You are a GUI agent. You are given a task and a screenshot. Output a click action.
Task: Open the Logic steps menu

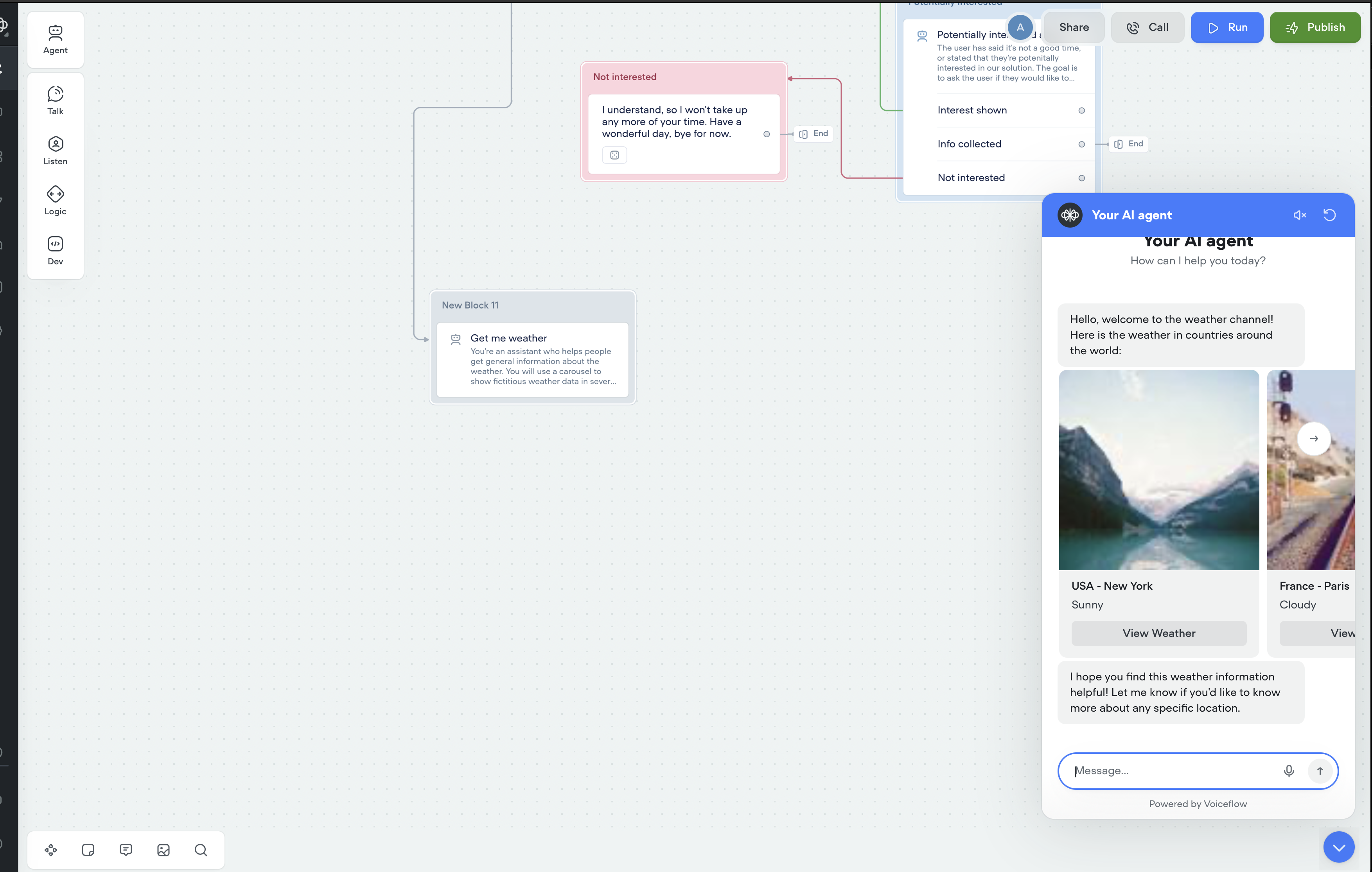click(55, 201)
